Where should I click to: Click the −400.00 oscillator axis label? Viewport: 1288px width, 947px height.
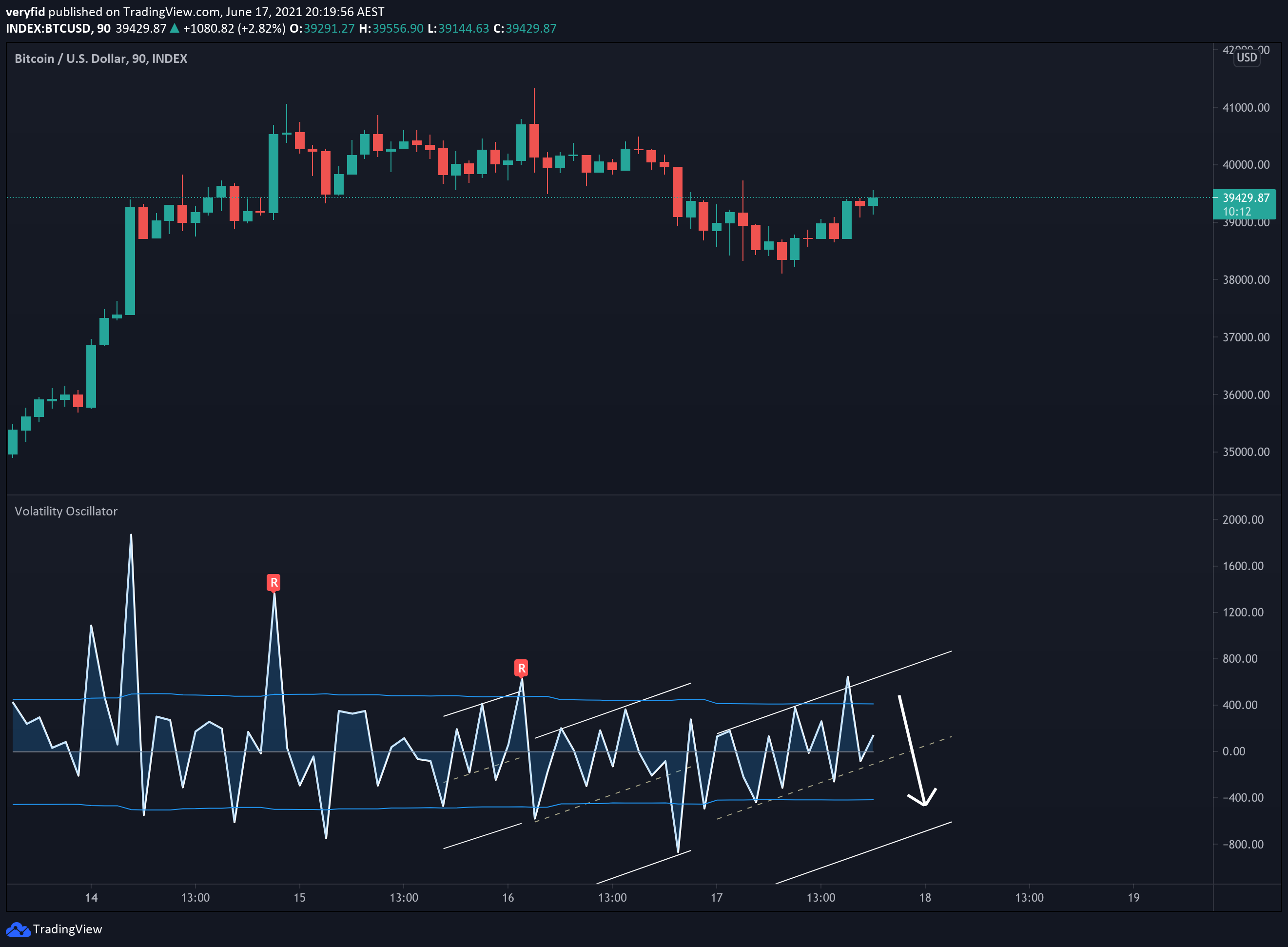coord(1243,798)
